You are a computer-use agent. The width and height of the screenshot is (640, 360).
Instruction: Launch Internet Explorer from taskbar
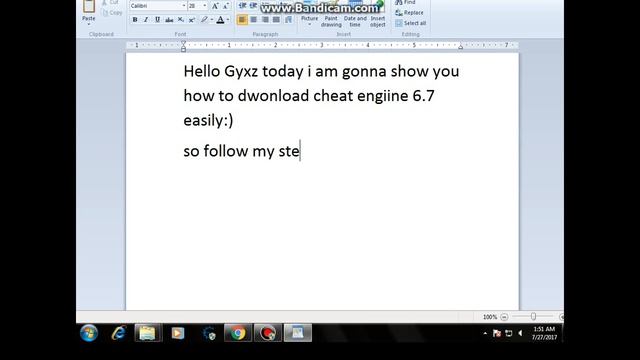pyautogui.click(x=119, y=333)
